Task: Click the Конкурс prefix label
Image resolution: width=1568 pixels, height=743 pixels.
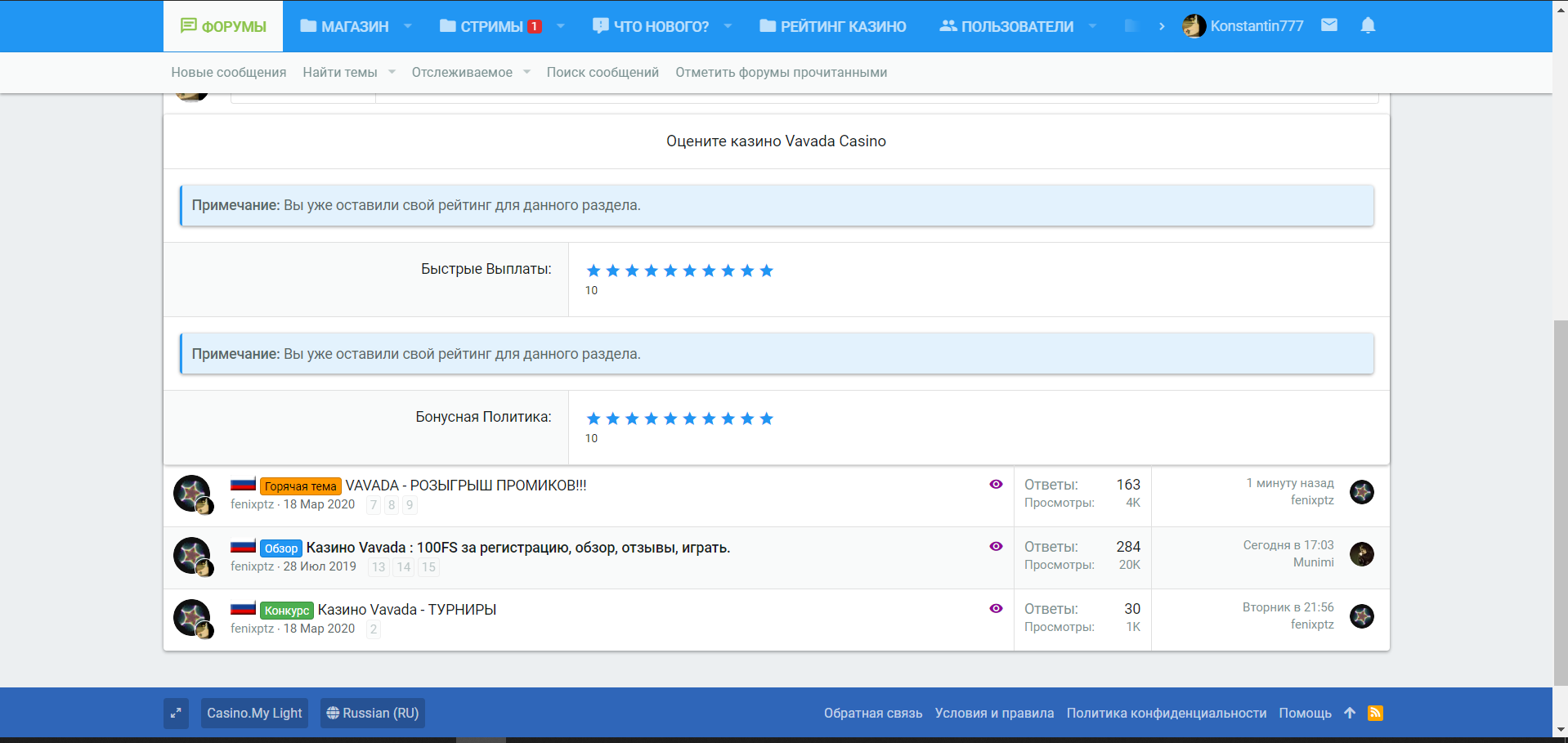Action: coord(287,610)
